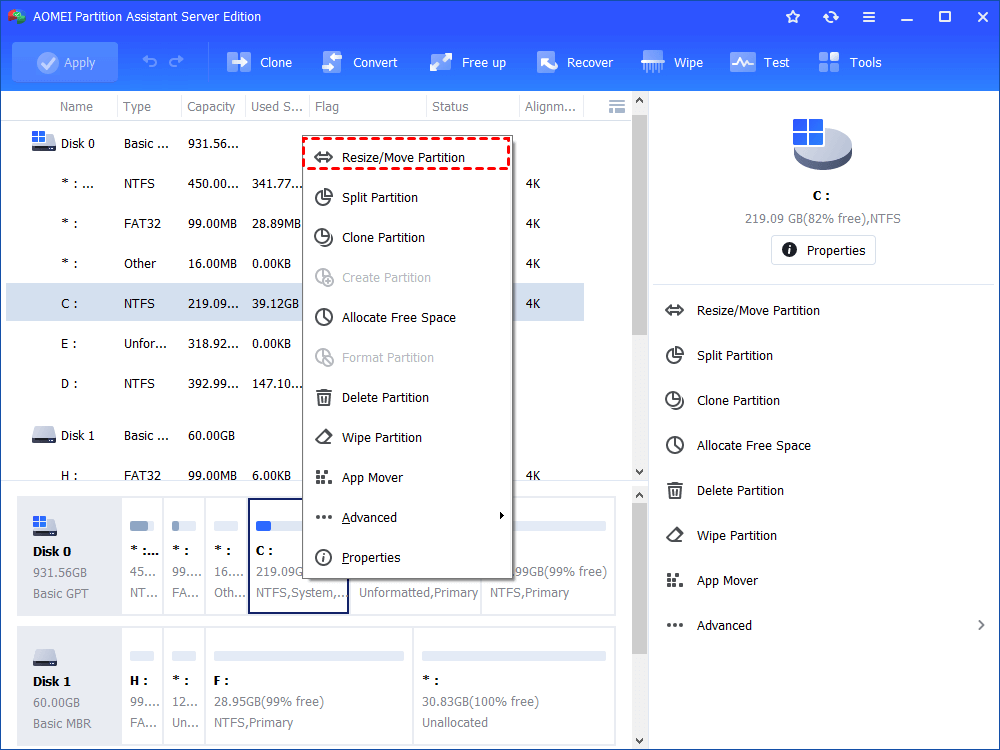Viewport: 1000px width, 750px height.
Task: Open the Tools toolbar menu
Action: tap(850, 62)
